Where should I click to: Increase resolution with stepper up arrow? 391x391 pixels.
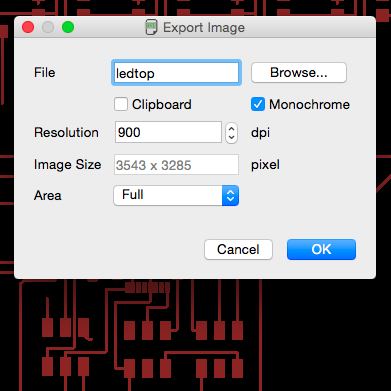click(231, 128)
